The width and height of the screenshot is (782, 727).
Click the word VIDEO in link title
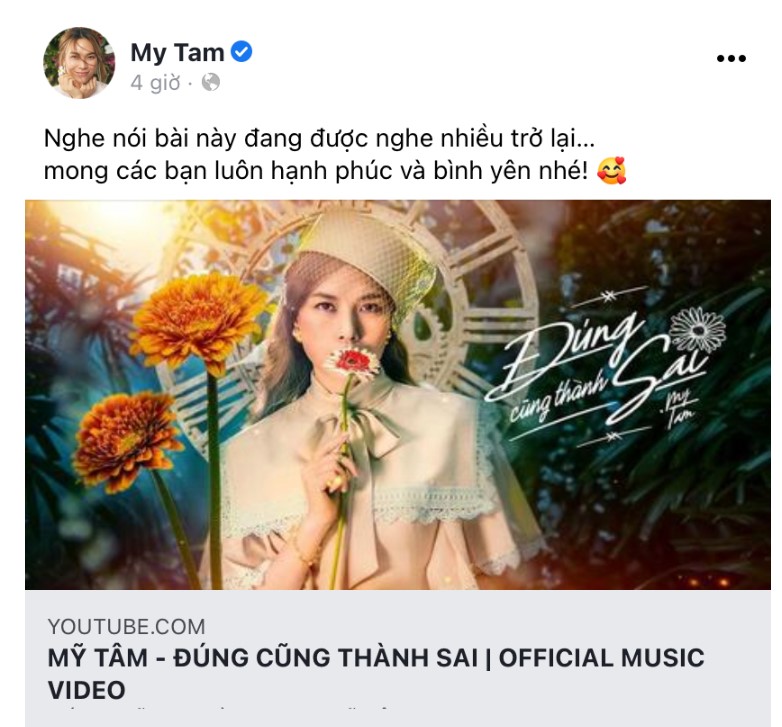tap(87, 690)
